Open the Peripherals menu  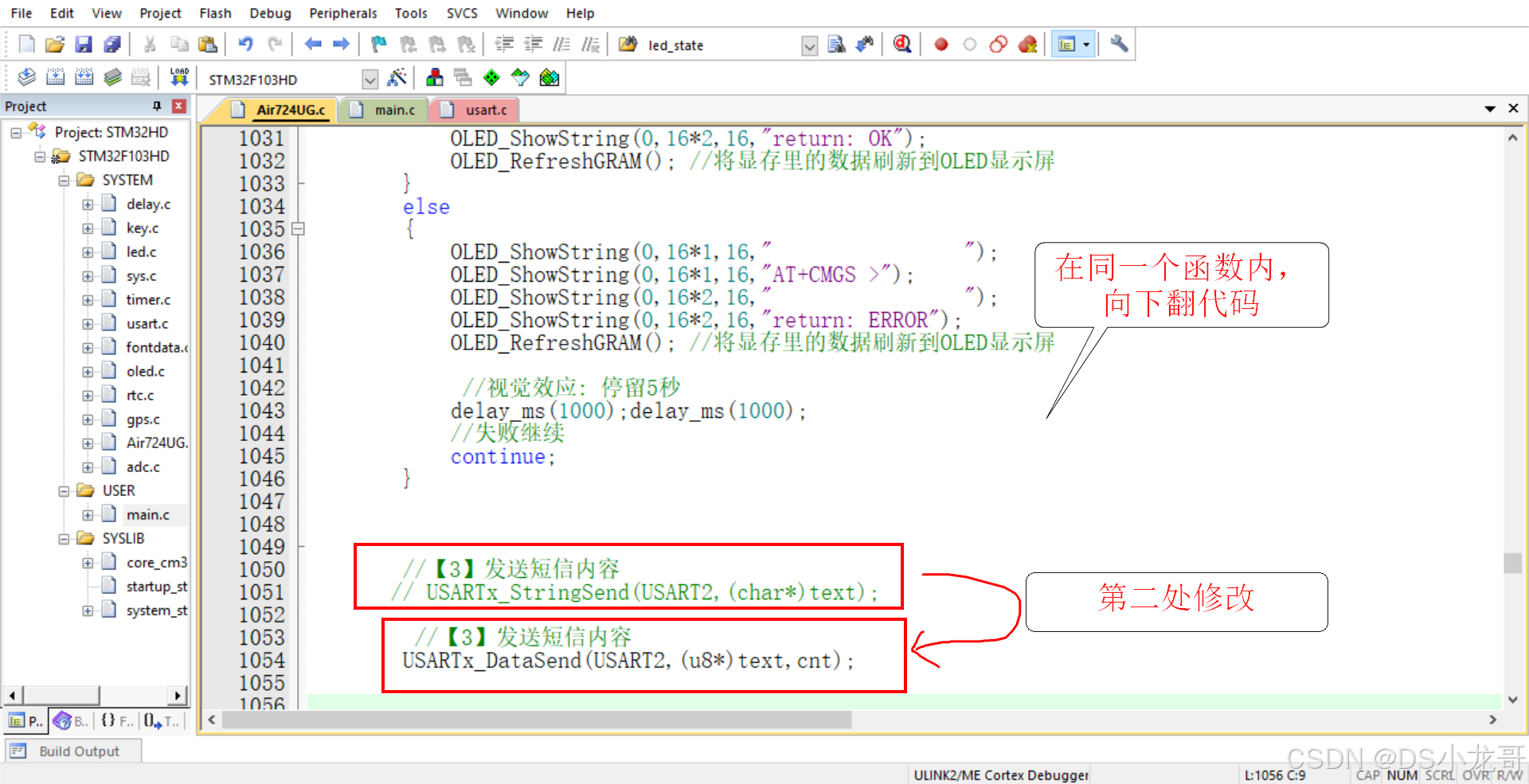click(x=342, y=14)
